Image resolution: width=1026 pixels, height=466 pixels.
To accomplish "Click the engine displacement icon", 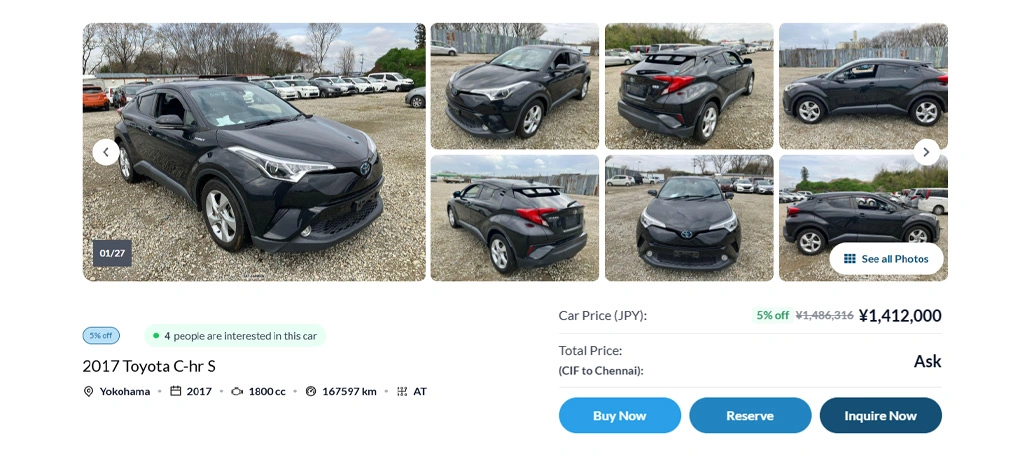I will click(237, 391).
